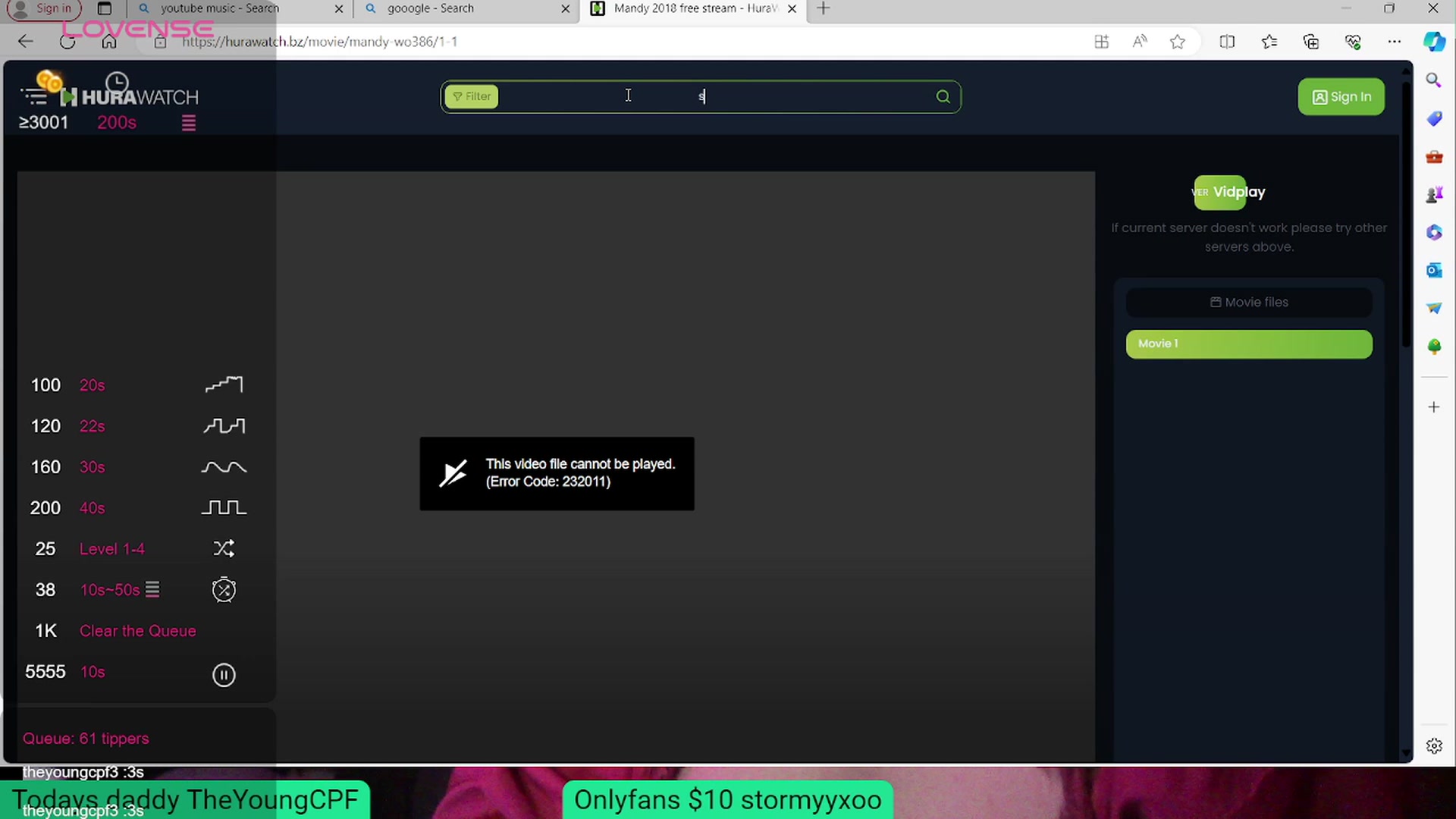
Task: Click the video error message box
Action: pos(557,473)
